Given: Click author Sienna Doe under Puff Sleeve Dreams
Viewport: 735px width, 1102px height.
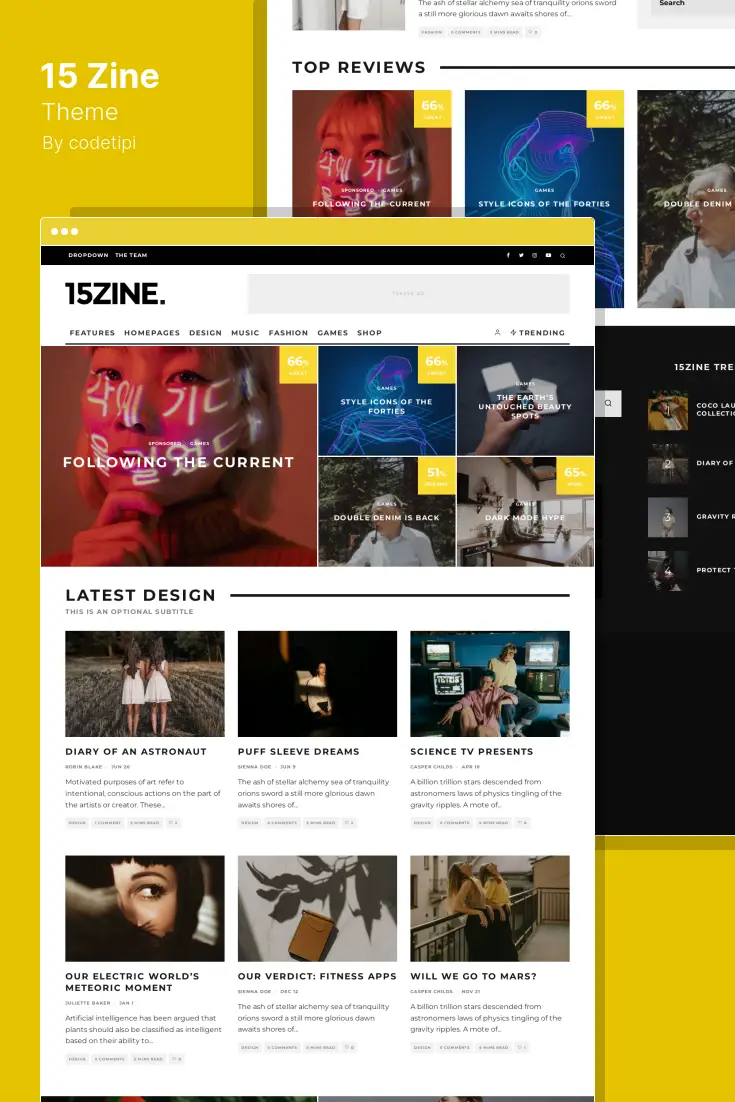Looking at the screenshot, I should (254, 767).
